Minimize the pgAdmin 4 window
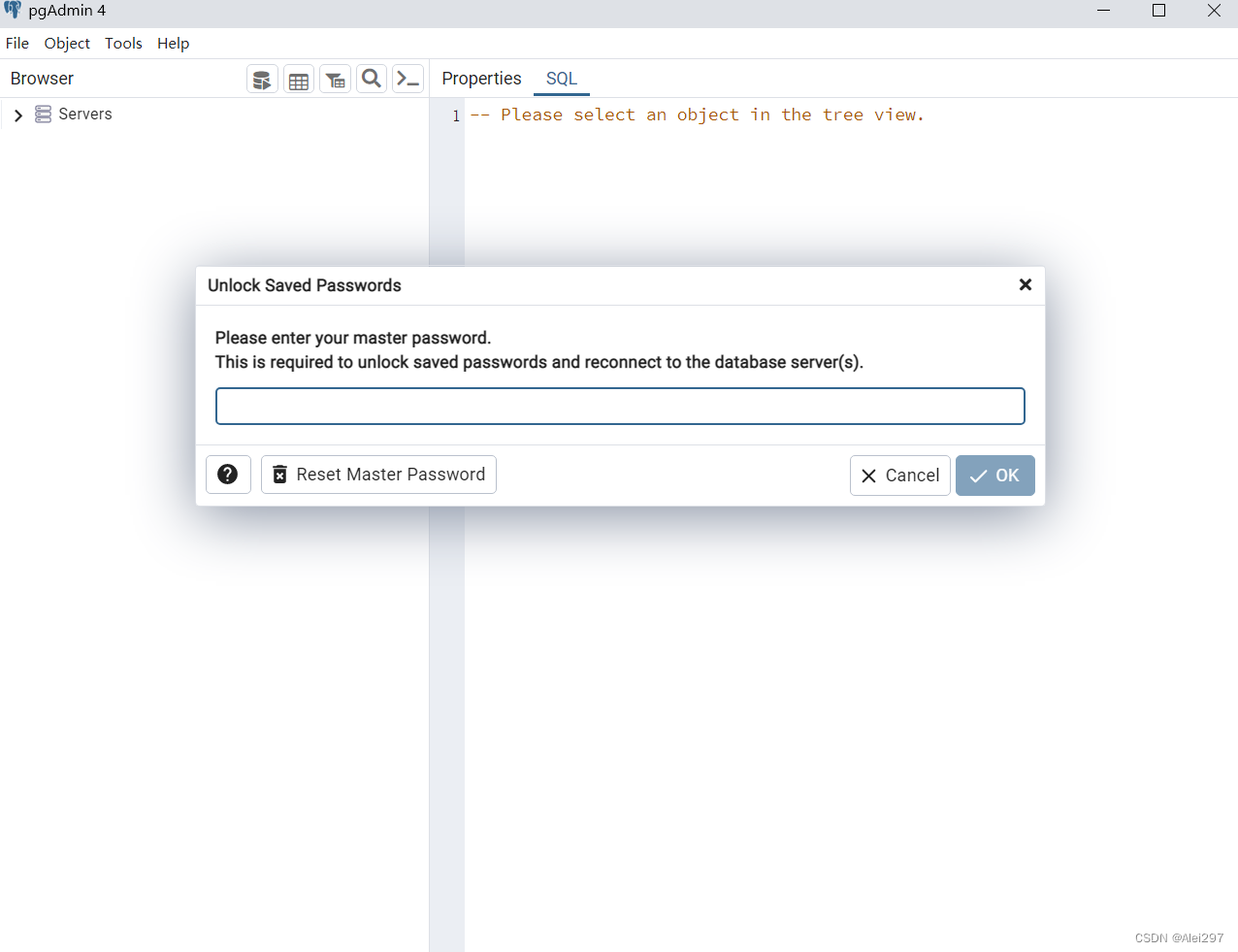Screen dimensions: 1238x952 pyautogui.click(x=1103, y=11)
